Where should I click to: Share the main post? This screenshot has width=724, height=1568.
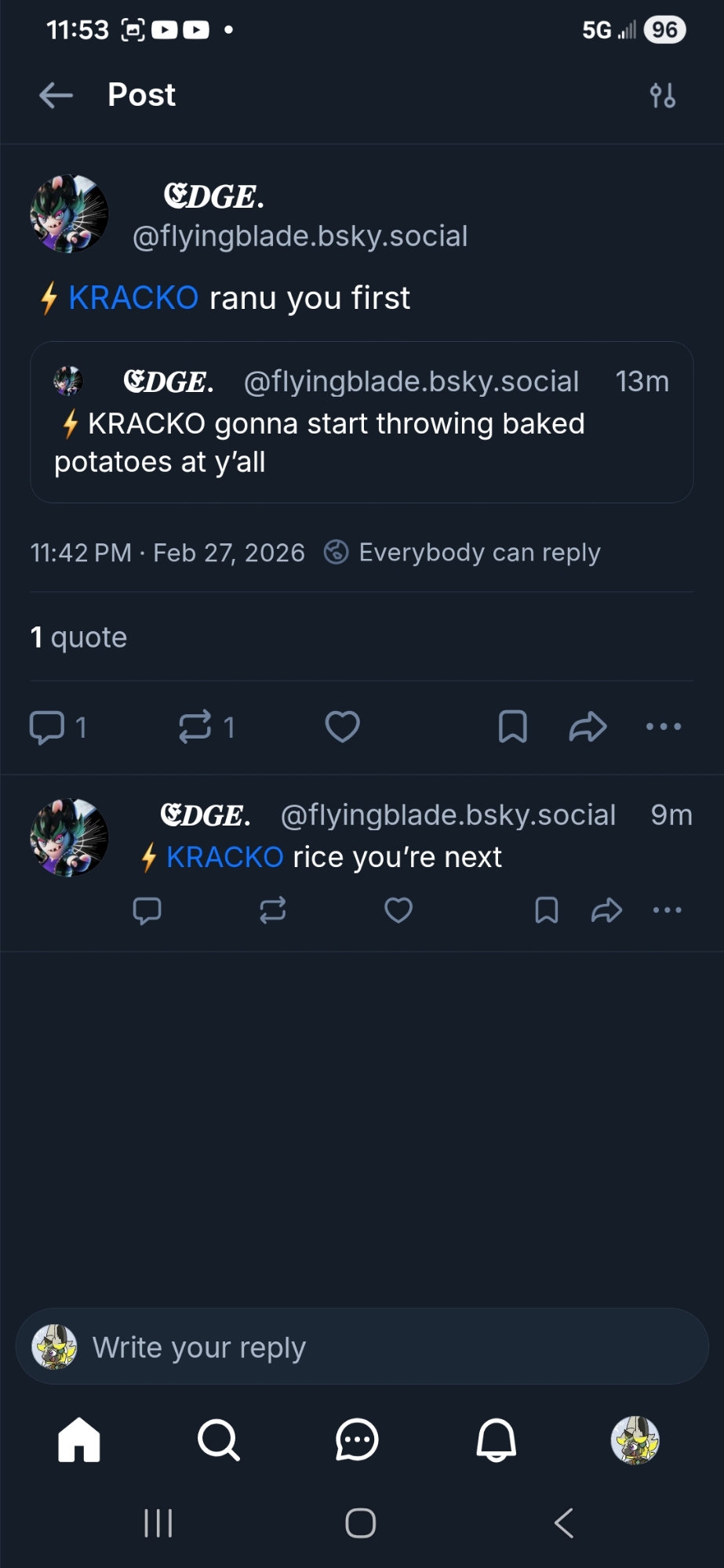(x=588, y=727)
